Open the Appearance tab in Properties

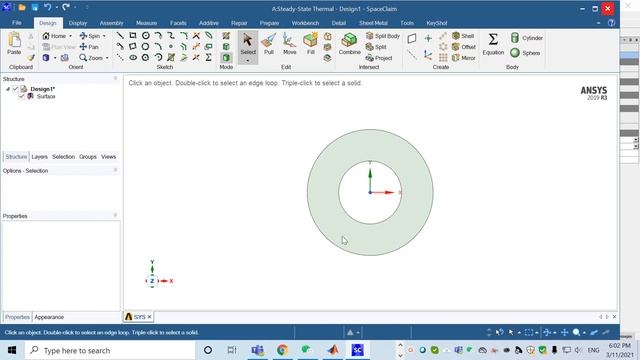[49, 317]
